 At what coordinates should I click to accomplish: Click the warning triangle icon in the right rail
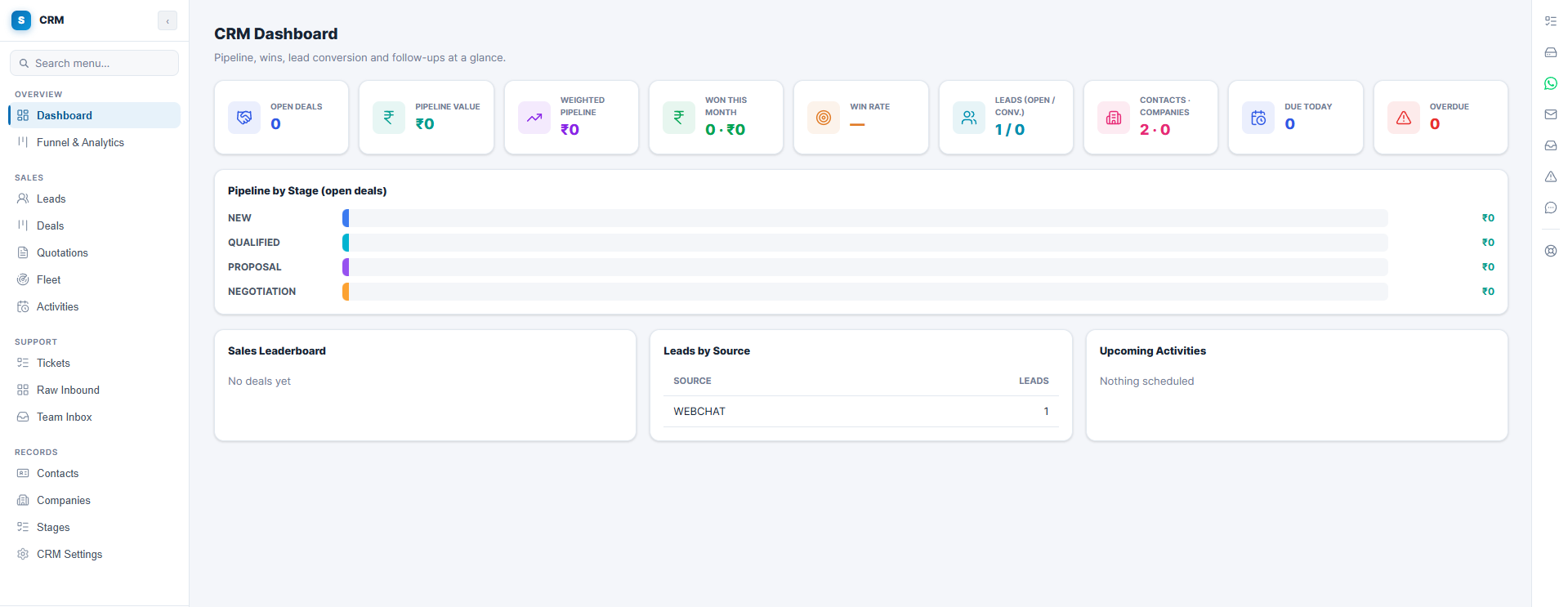[x=1550, y=176]
